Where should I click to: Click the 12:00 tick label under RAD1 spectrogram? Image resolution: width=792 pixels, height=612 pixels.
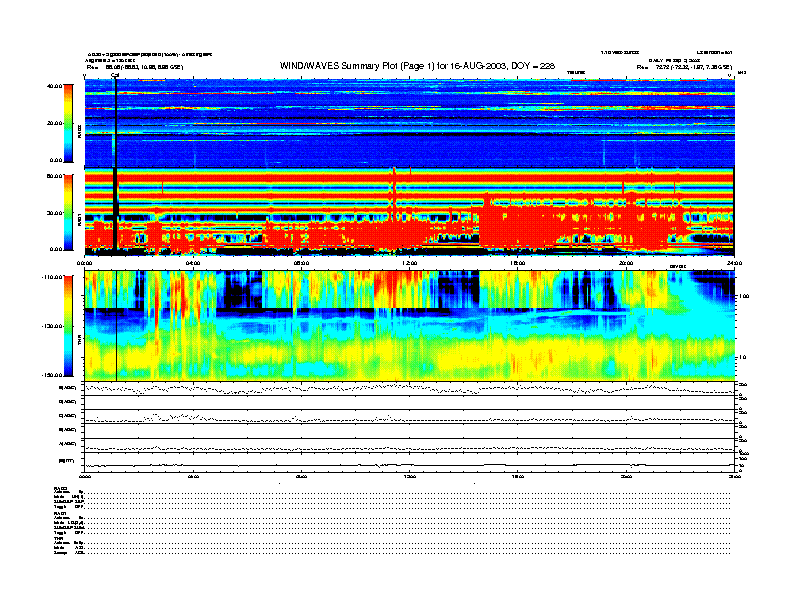(x=410, y=263)
